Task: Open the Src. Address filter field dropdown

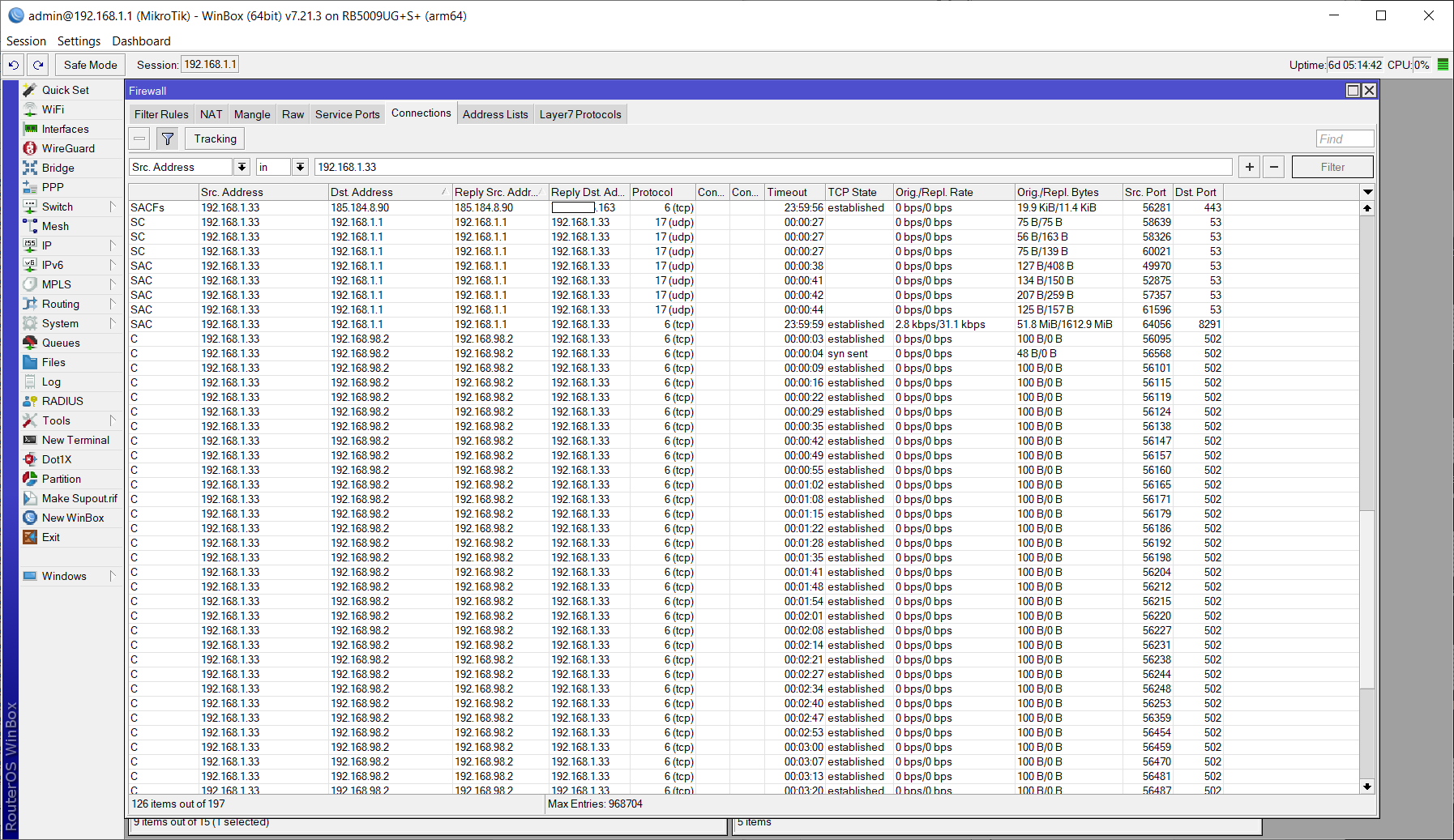Action: point(242,167)
